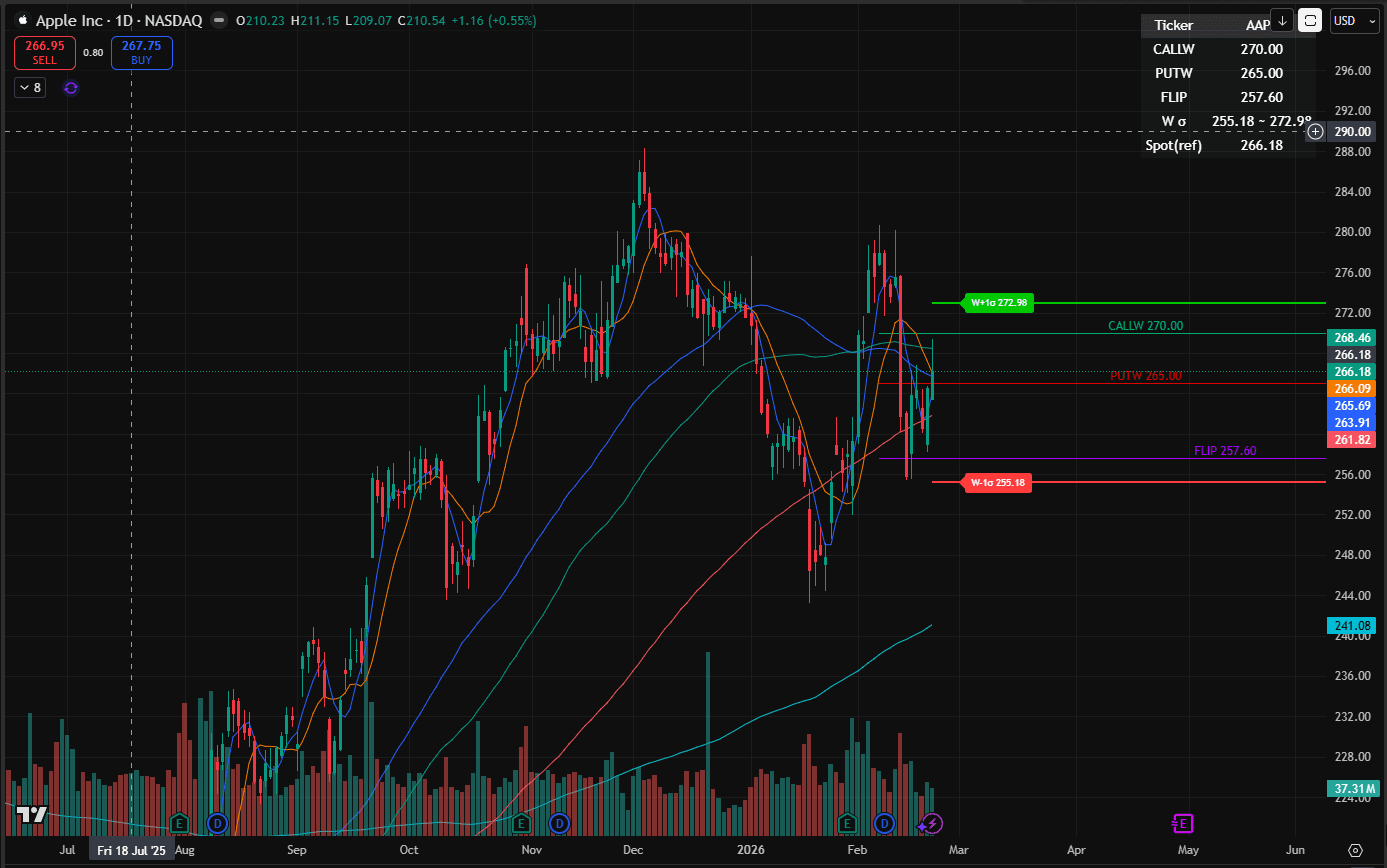Click the down-arrow button near USD

coord(1283,20)
